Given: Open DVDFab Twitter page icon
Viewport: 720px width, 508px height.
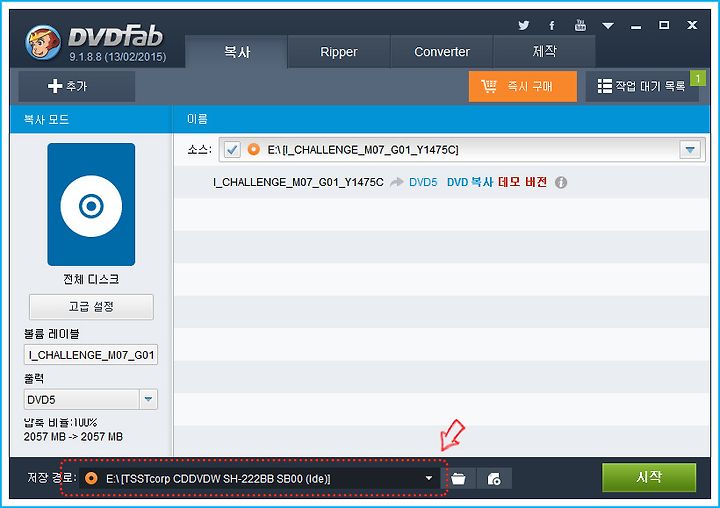Looking at the screenshot, I should tap(523, 25).
